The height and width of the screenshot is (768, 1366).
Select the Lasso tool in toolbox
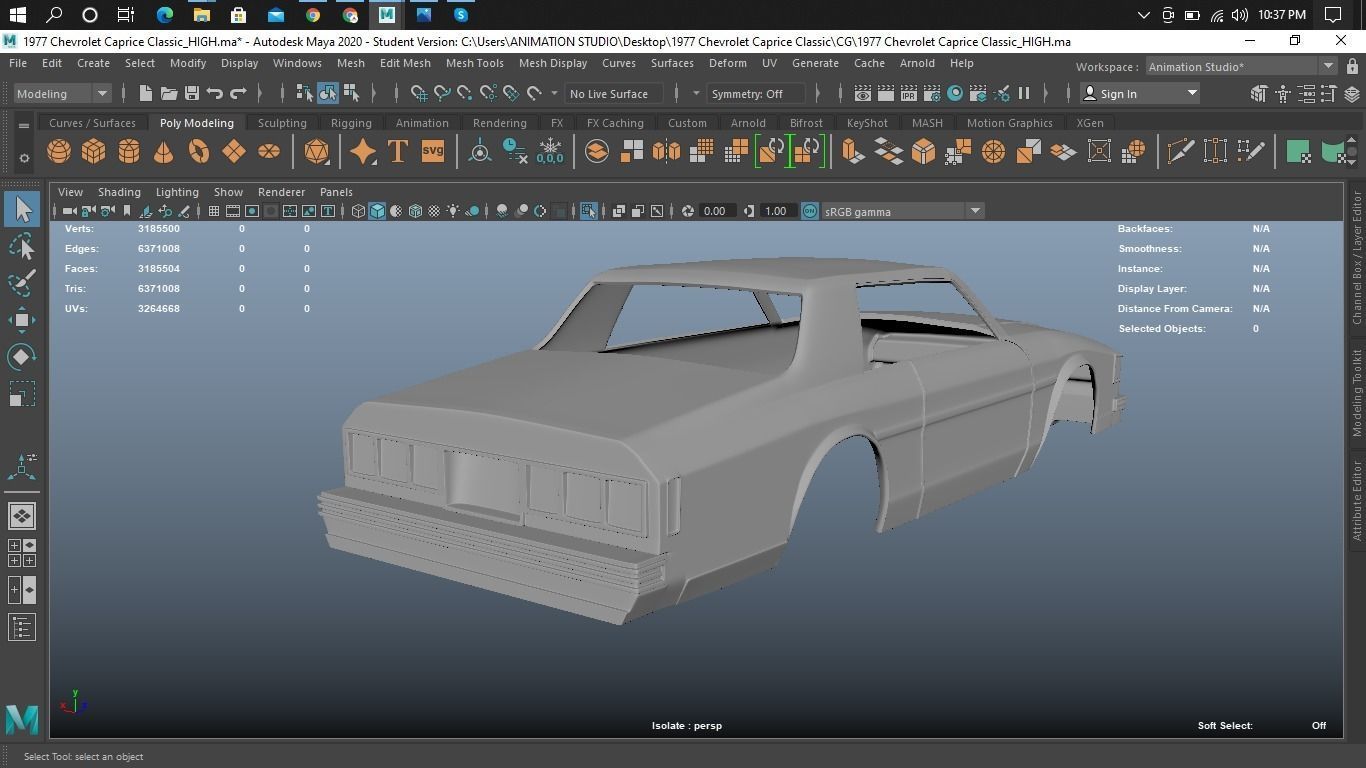(22, 246)
